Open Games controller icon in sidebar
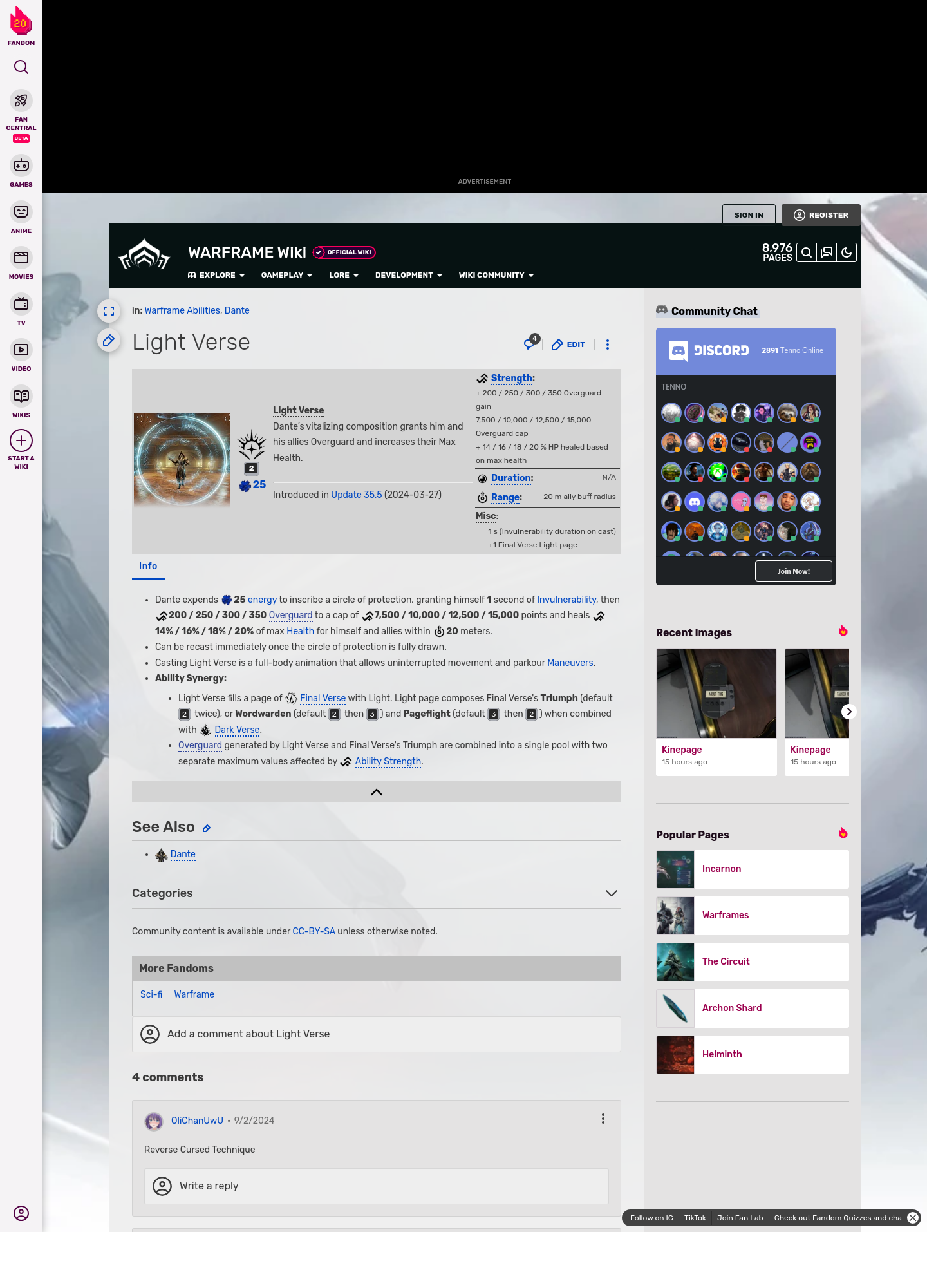 pyautogui.click(x=21, y=166)
